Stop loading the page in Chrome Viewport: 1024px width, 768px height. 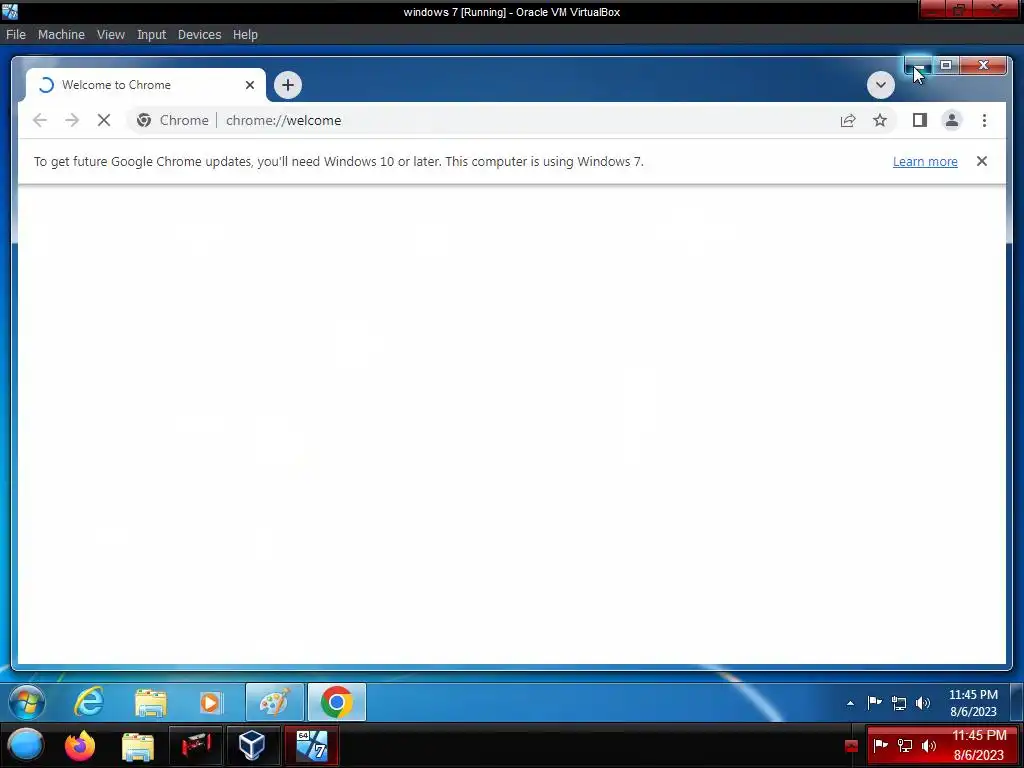104,120
